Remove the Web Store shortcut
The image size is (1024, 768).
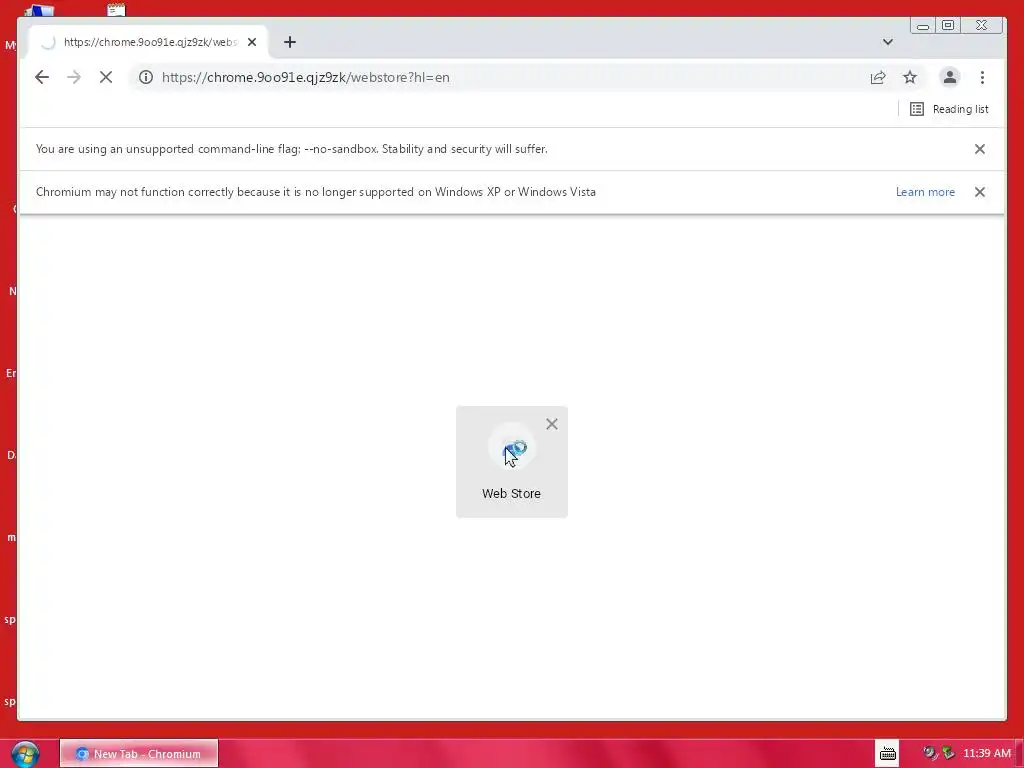coord(552,424)
